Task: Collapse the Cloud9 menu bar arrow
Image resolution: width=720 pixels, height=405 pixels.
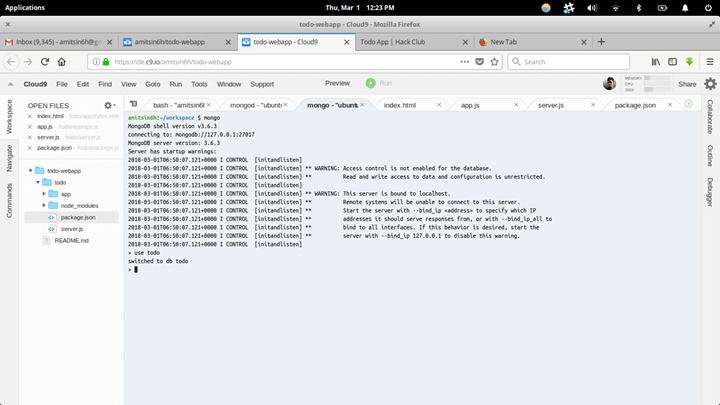Action: pyautogui.click(x=10, y=84)
